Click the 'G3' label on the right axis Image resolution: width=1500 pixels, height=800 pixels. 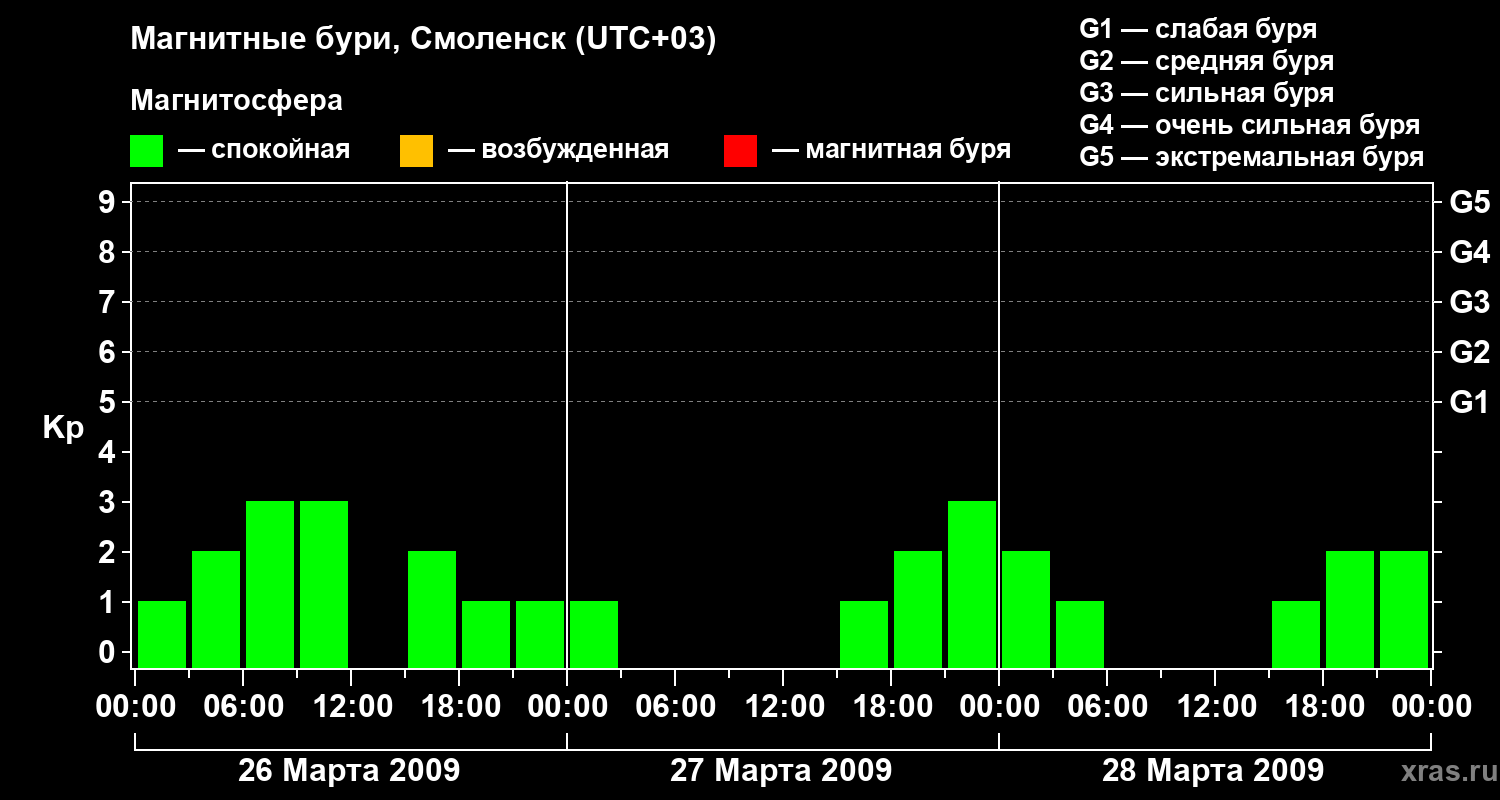point(1469,302)
